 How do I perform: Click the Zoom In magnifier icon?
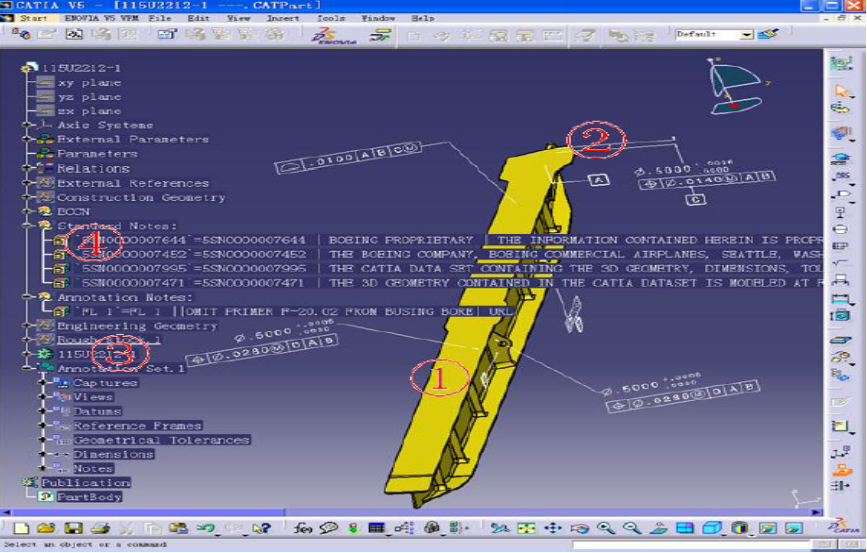tap(605, 528)
